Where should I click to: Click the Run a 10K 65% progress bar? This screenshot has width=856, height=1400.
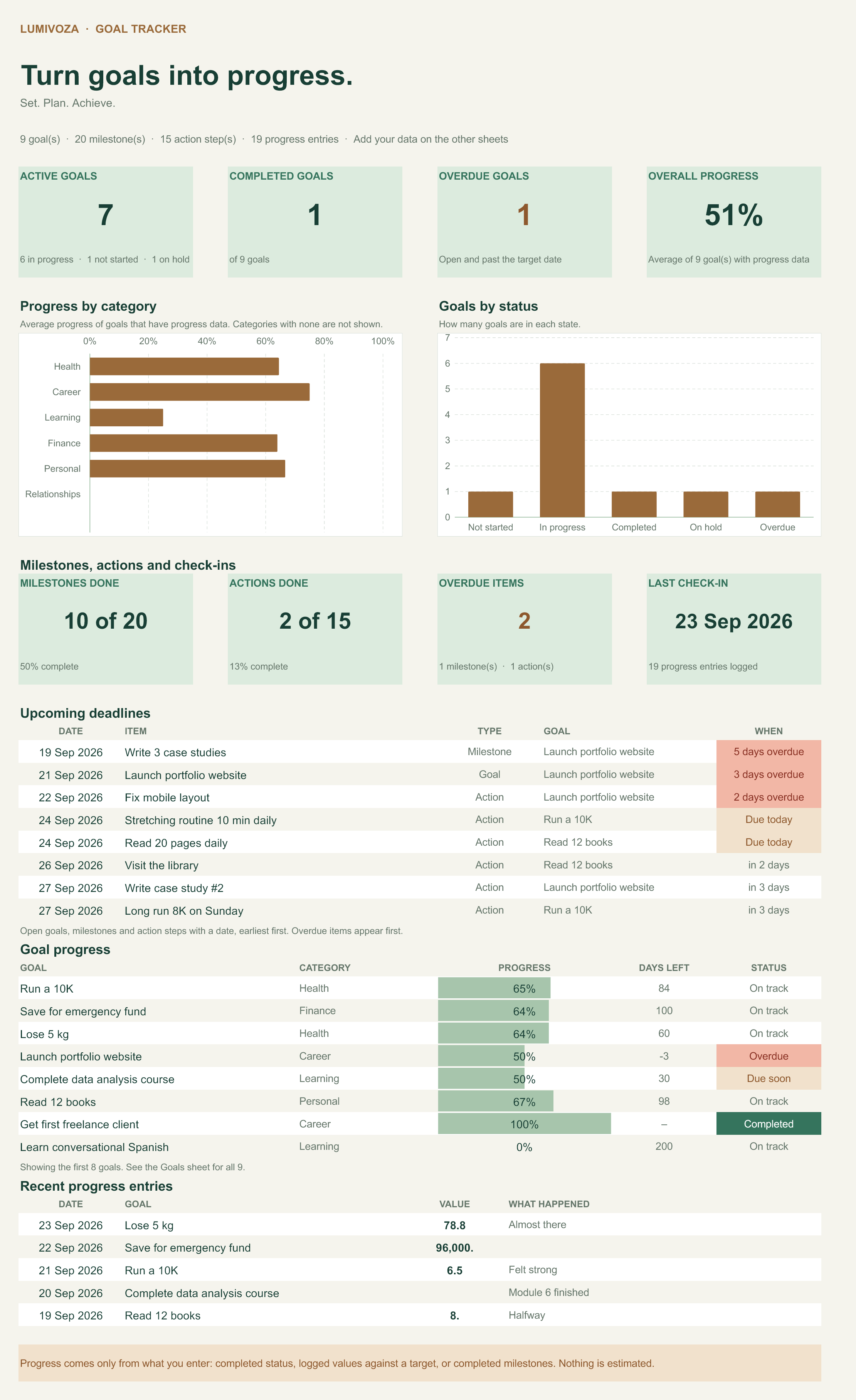(x=494, y=988)
